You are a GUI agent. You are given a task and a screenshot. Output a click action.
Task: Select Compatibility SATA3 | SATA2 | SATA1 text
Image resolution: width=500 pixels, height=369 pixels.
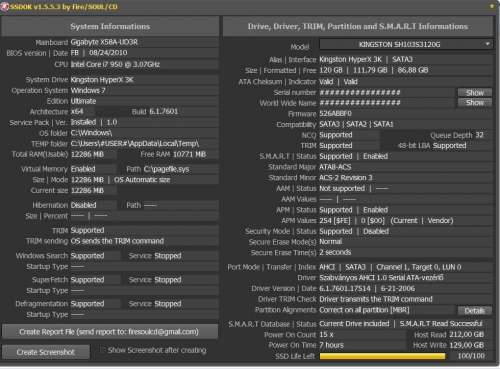pyautogui.click(x=356, y=124)
